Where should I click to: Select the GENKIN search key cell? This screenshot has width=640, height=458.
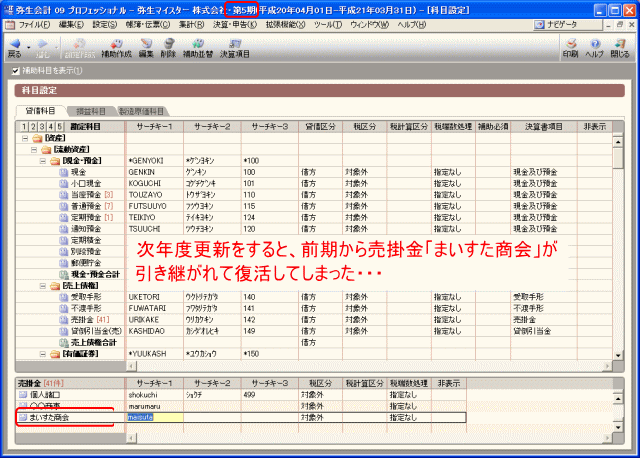(155, 172)
